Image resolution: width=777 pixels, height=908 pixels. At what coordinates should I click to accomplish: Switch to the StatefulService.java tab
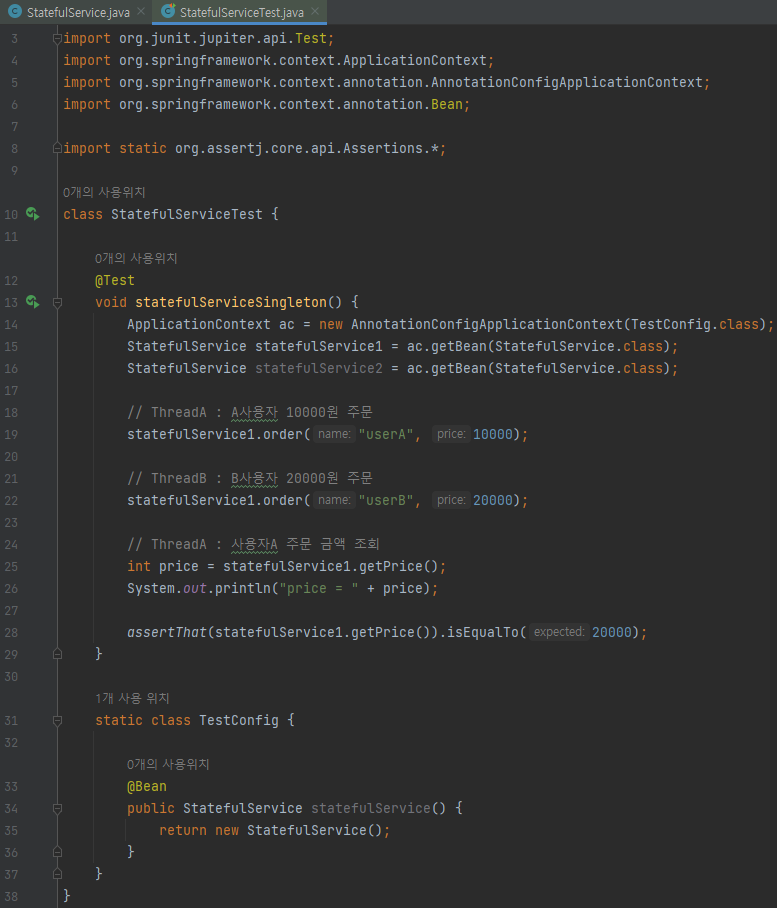coord(78,12)
